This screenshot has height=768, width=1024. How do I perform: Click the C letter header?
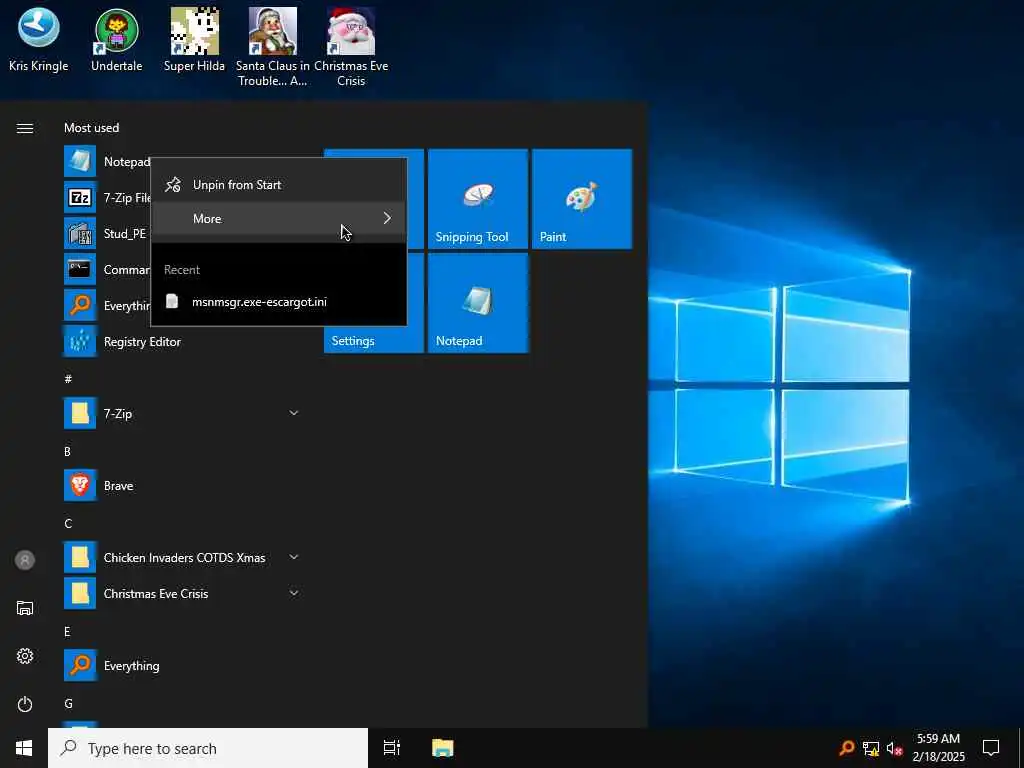(x=68, y=523)
